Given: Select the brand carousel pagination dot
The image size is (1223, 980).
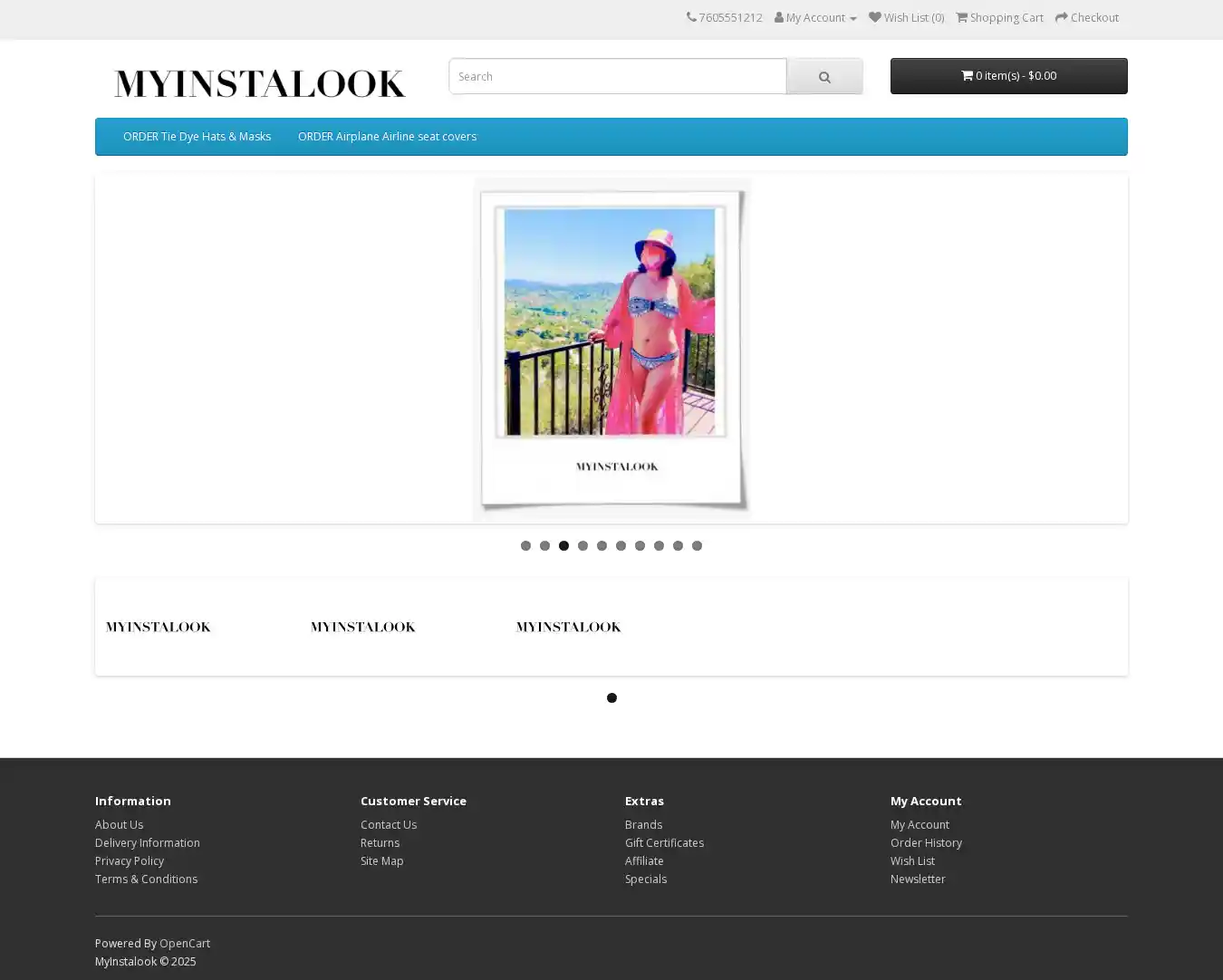Looking at the screenshot, I should point(611,697).
